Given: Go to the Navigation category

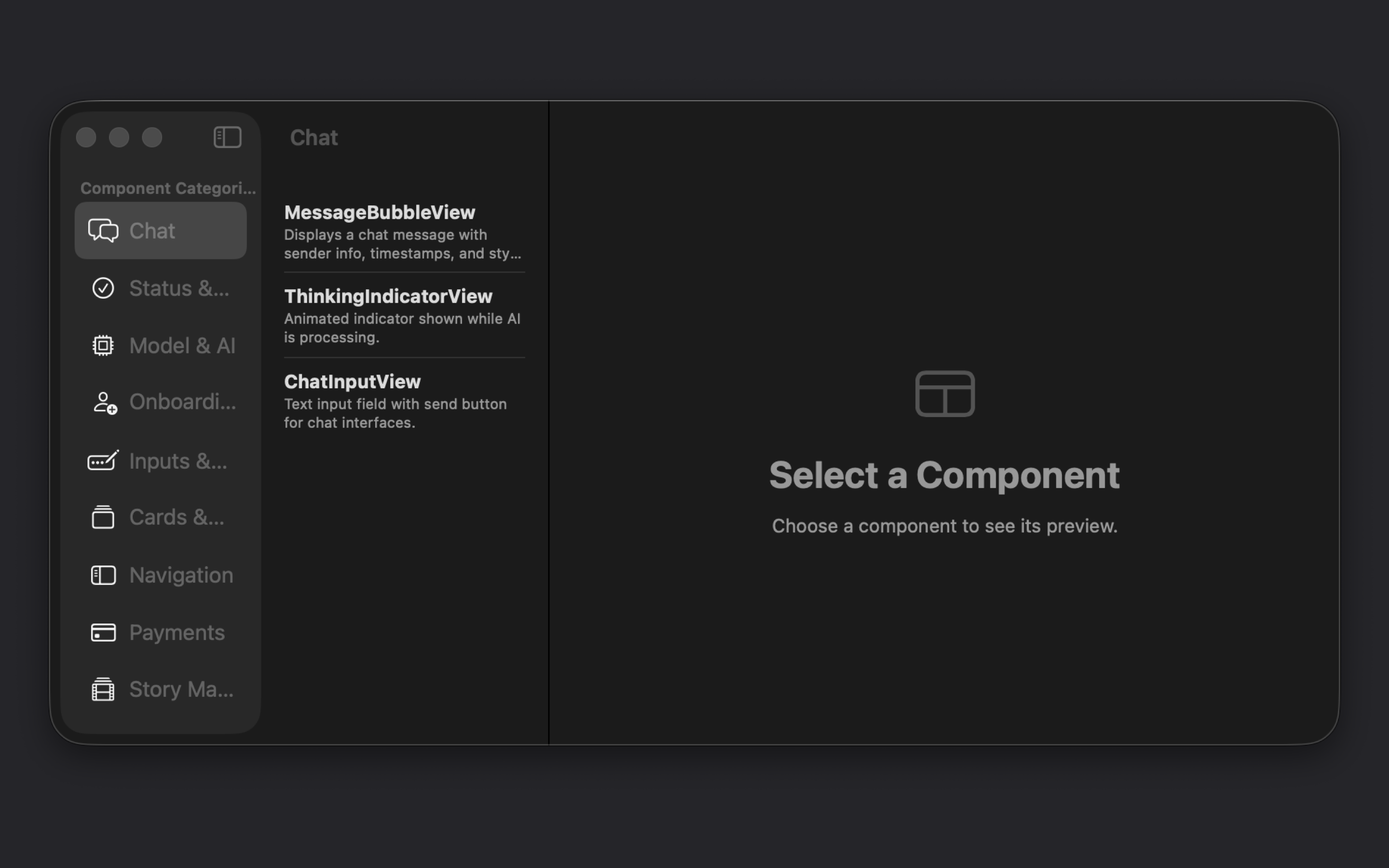Looking at the screenshot, I should pyautogui.click(x=161, y=575).
